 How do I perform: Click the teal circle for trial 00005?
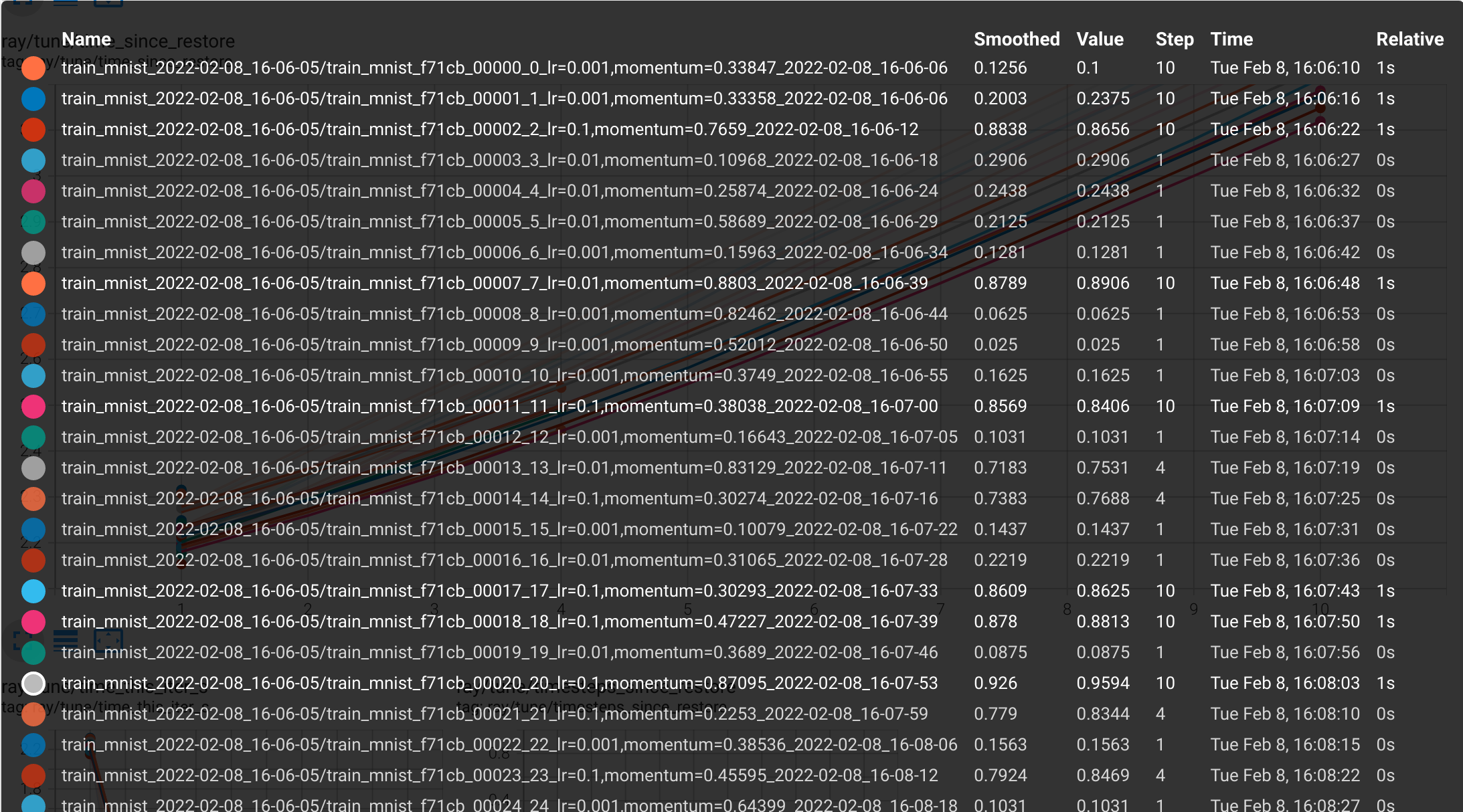33,221
